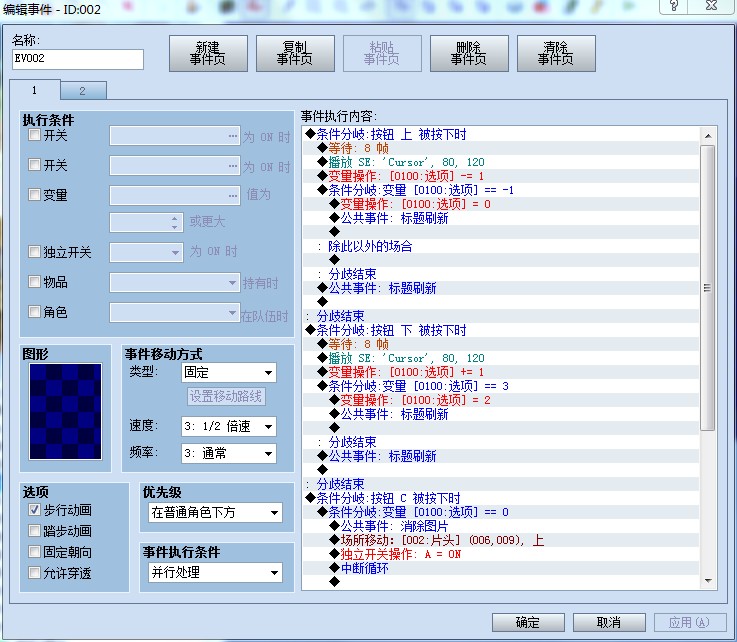Click the 新建事件页 button
Screen dimensions: 737x642
tap(208, 54)
